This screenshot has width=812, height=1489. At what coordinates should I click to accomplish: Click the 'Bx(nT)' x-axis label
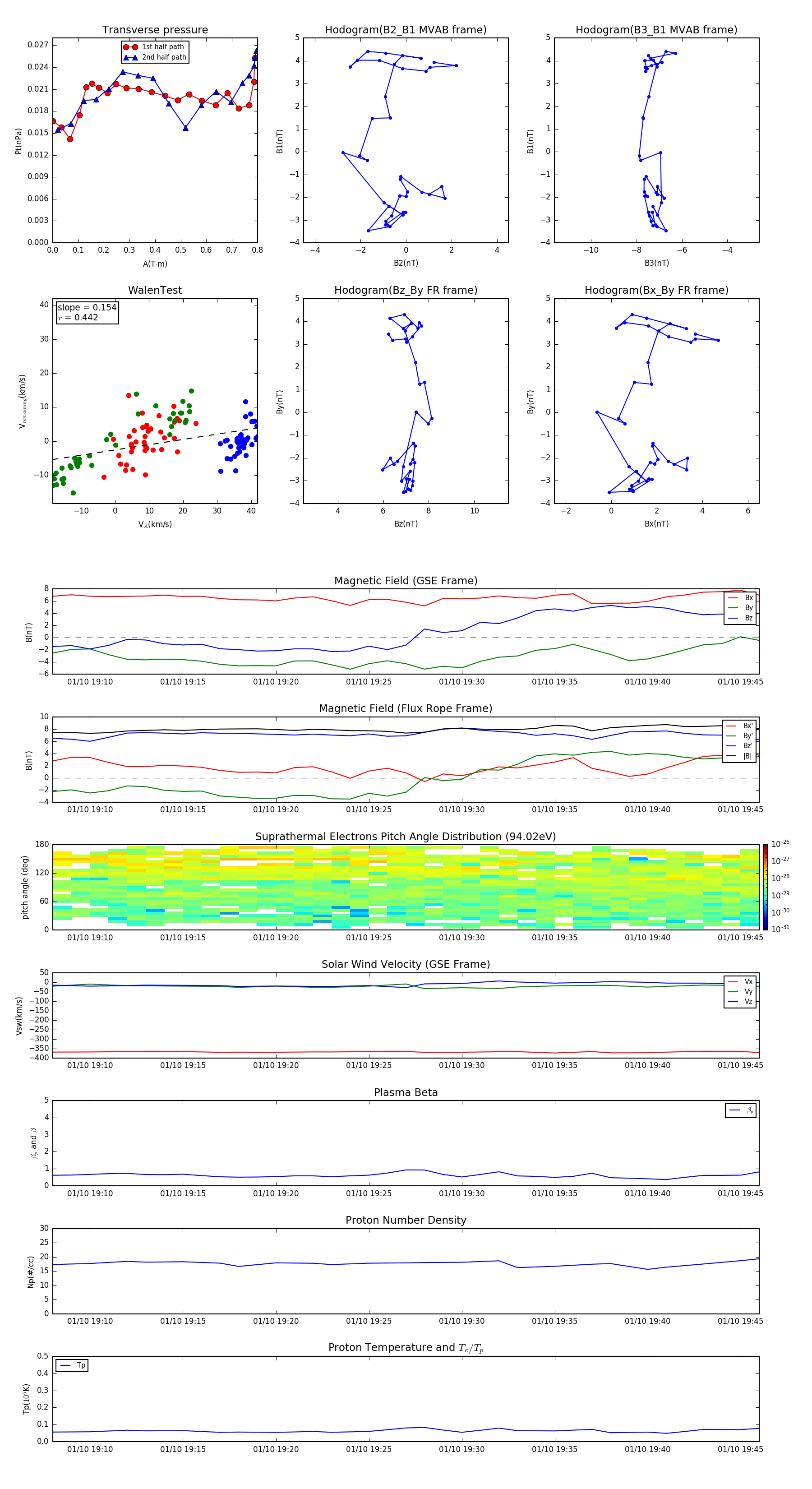pyautogui.click(x=656, y=524)
